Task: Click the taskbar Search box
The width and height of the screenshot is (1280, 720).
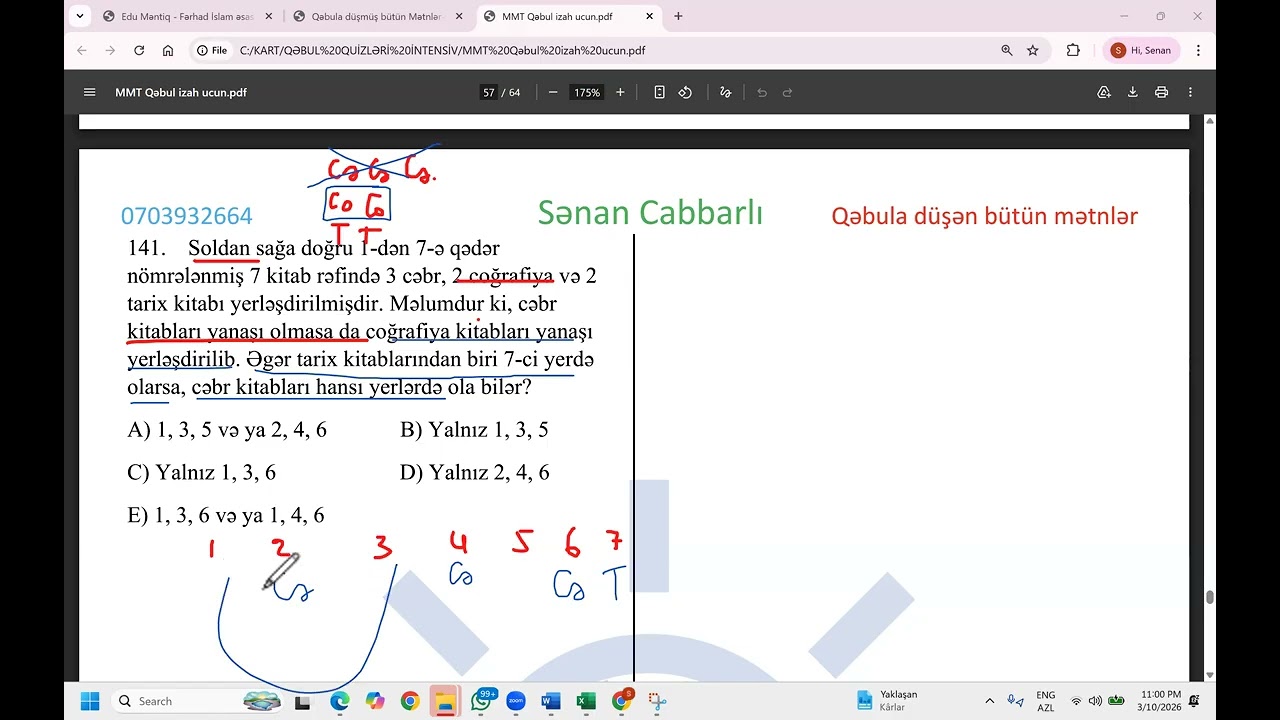Action: [x=197, y=701]
